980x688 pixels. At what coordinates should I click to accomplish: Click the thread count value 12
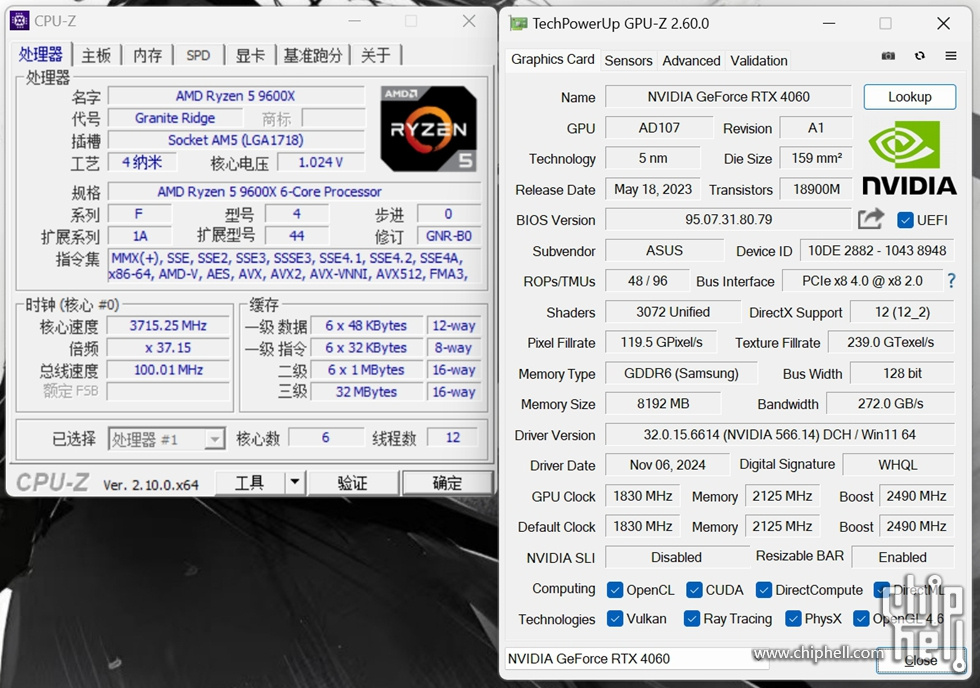tap(452, 437)
